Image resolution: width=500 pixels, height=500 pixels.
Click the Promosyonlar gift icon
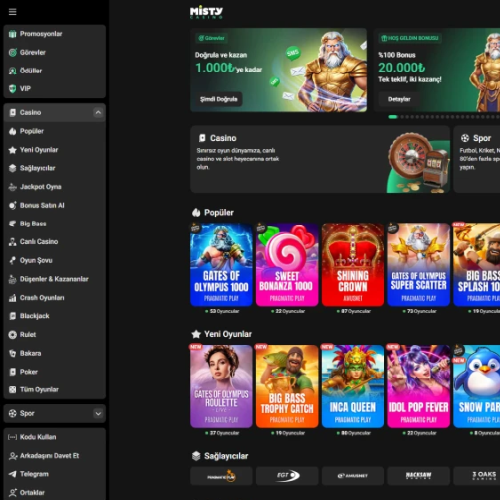(12, 34)
